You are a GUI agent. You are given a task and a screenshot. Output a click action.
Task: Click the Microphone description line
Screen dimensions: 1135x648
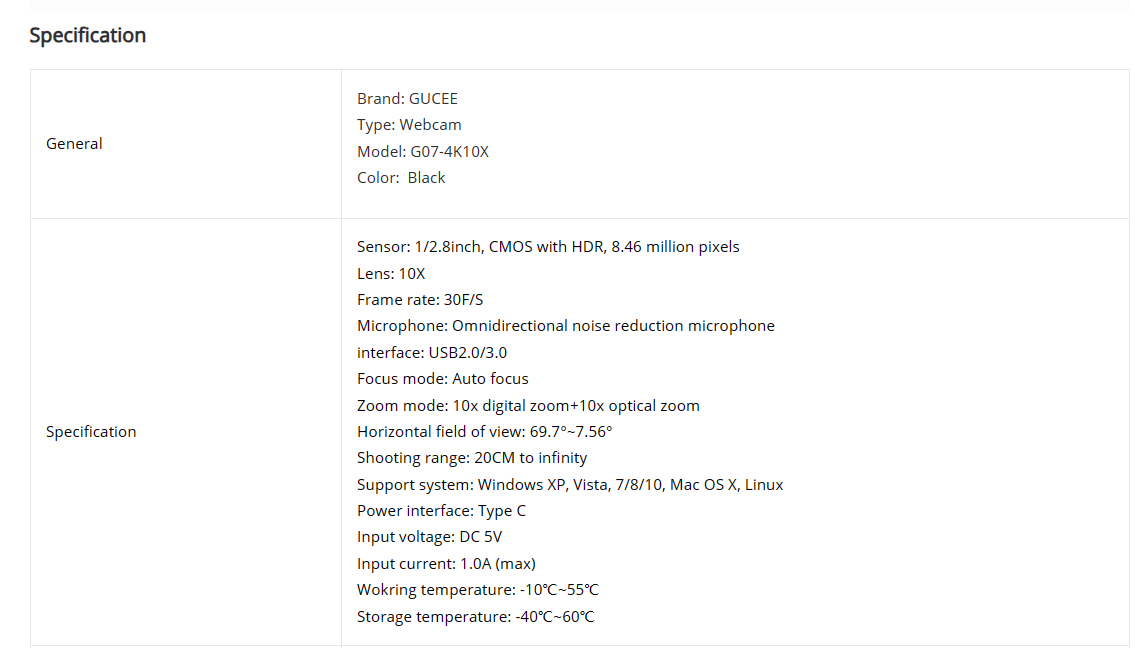click(x=565, y=326)
